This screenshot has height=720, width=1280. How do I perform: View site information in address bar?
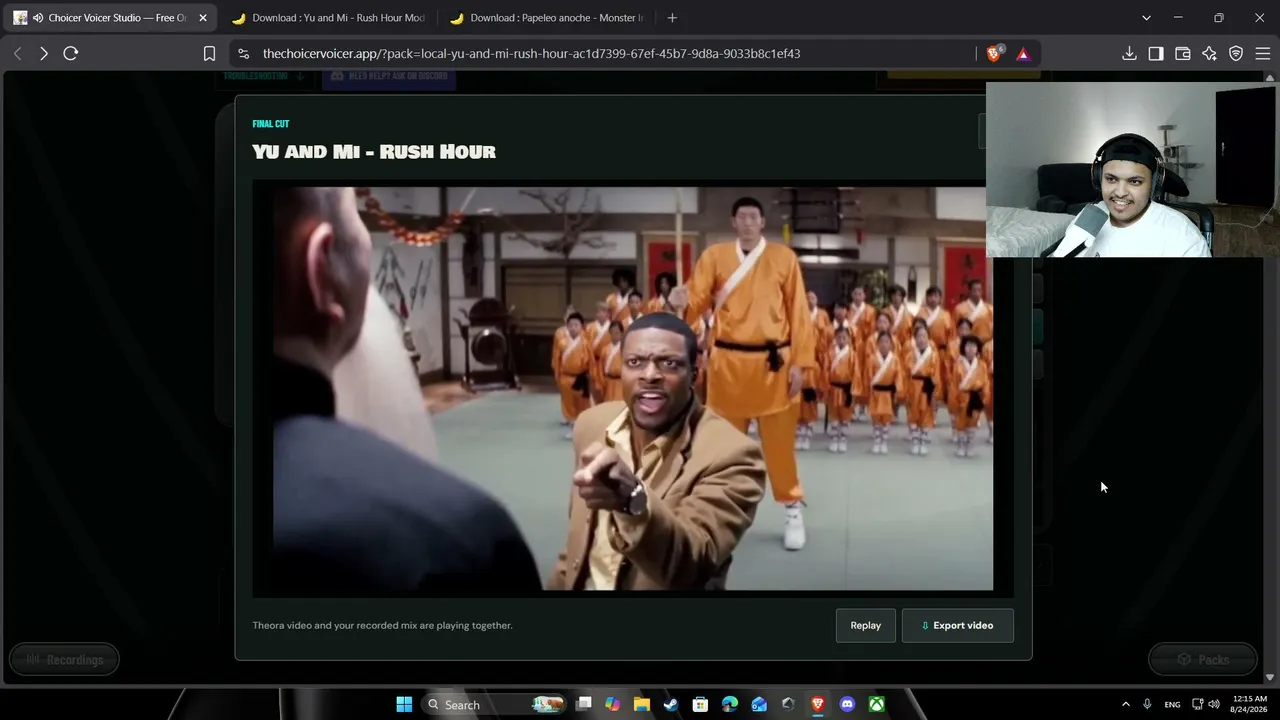[x=243, y=54]
